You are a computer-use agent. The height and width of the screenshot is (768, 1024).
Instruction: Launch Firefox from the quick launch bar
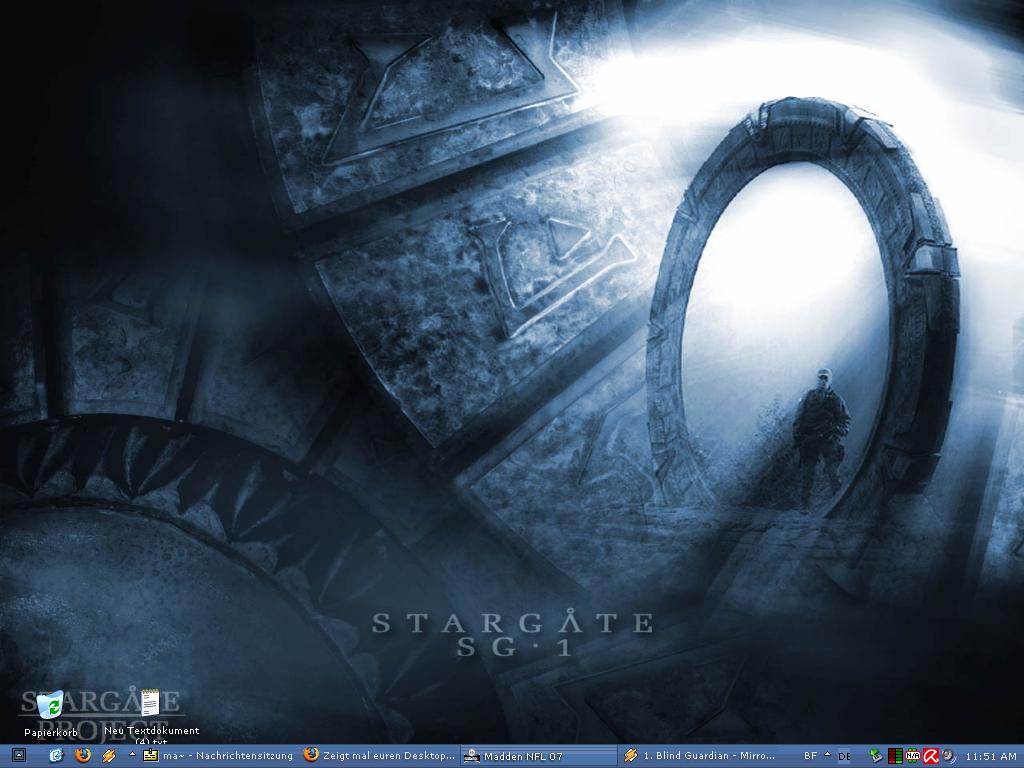click(83, 756)
